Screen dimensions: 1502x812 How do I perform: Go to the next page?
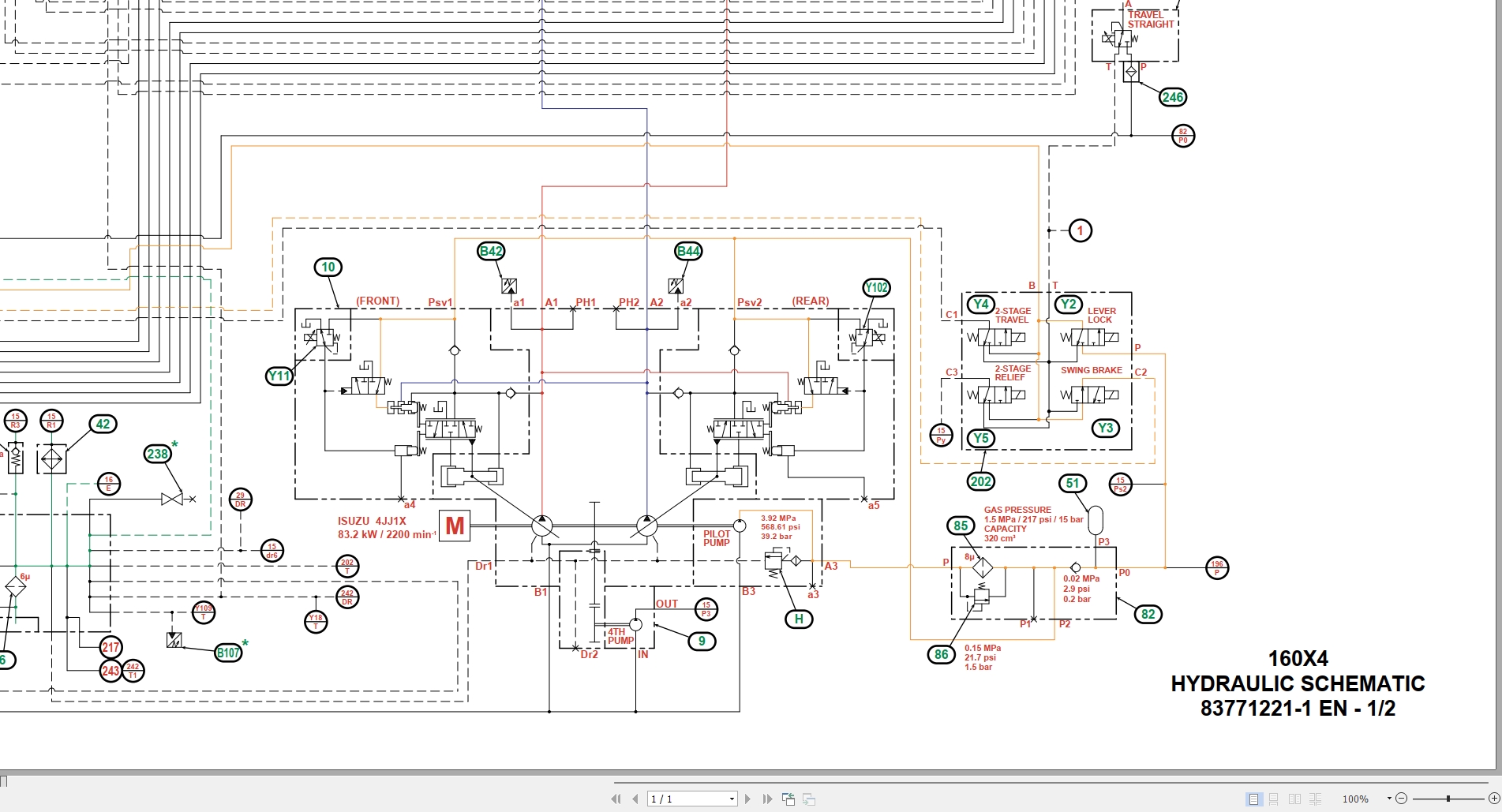(747, 798)
